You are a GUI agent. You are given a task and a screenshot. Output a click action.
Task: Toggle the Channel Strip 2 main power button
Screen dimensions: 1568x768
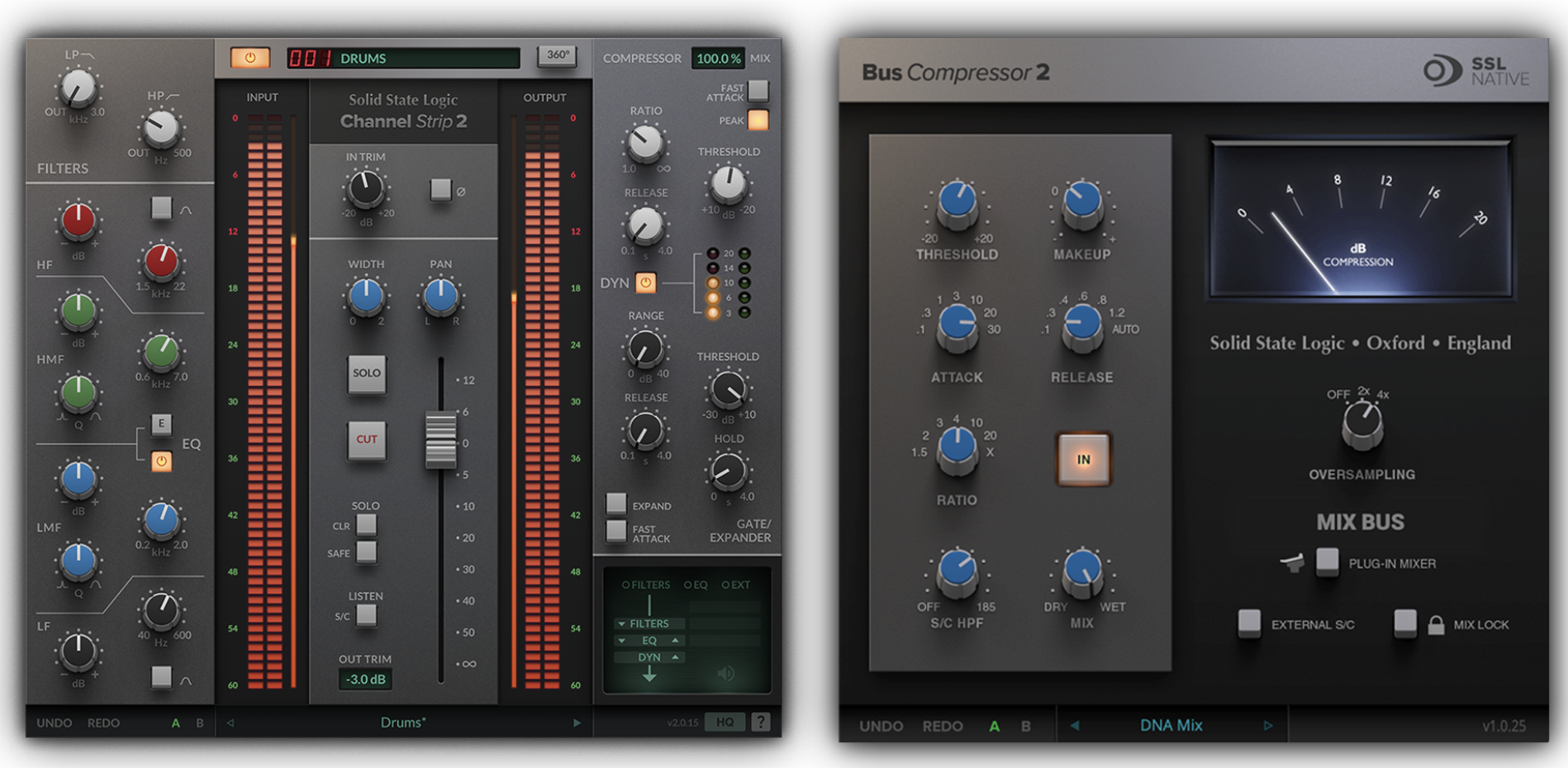point(249,58)
